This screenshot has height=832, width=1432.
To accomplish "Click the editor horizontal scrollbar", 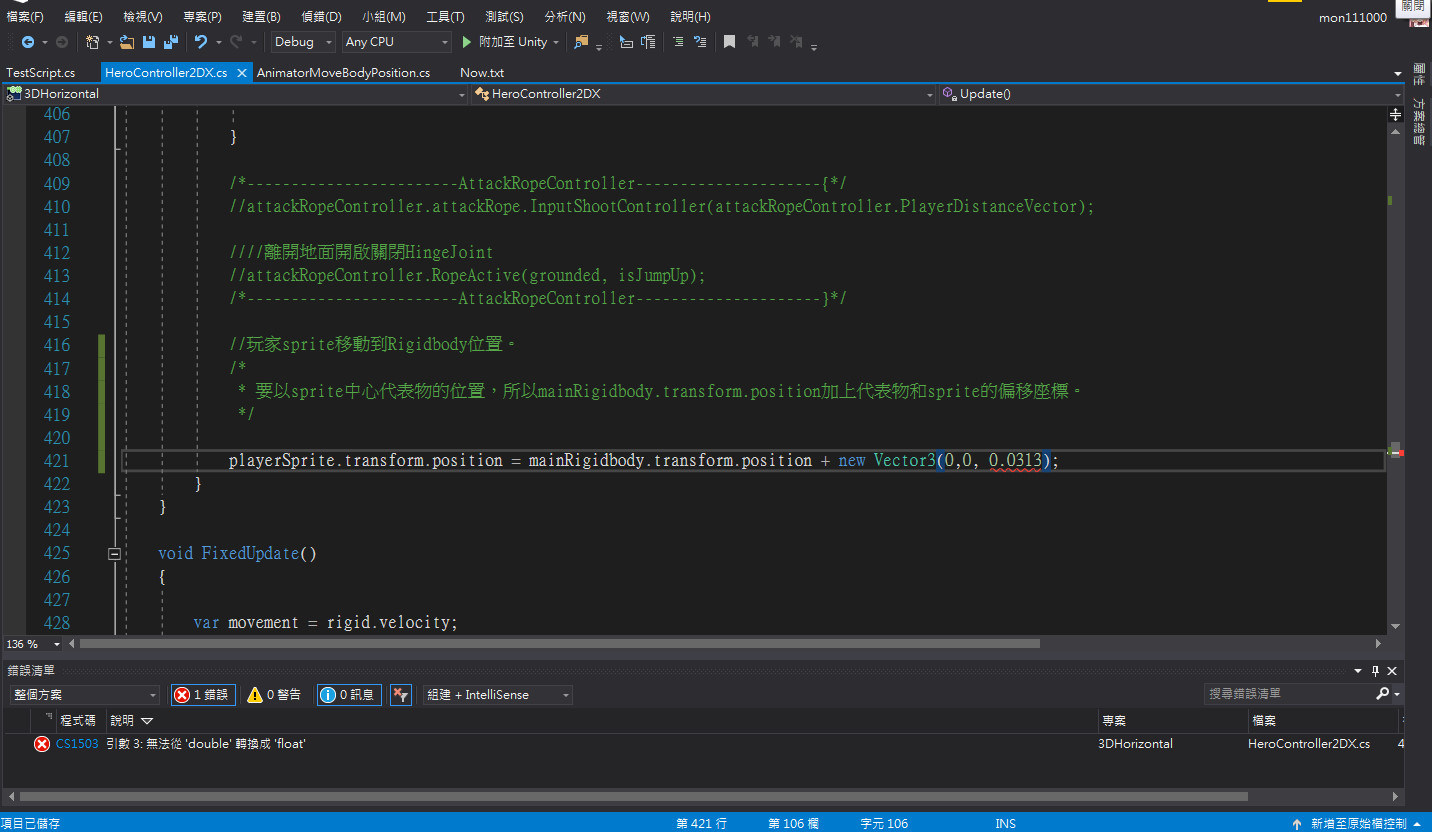I will click(x=560, y=644).
